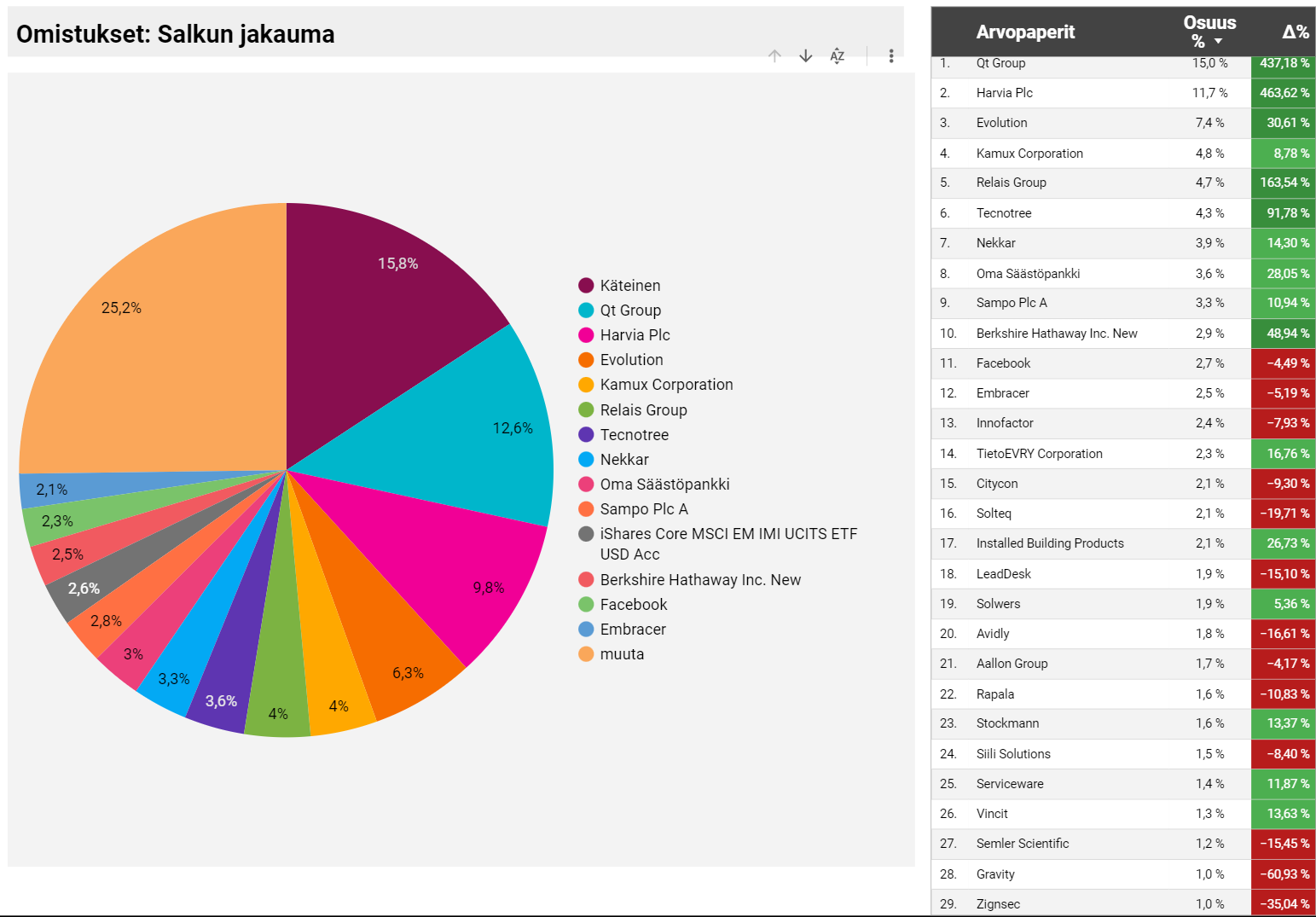Click the Δ% column header
The image size is (1316, 917).
pos(1296,32)
